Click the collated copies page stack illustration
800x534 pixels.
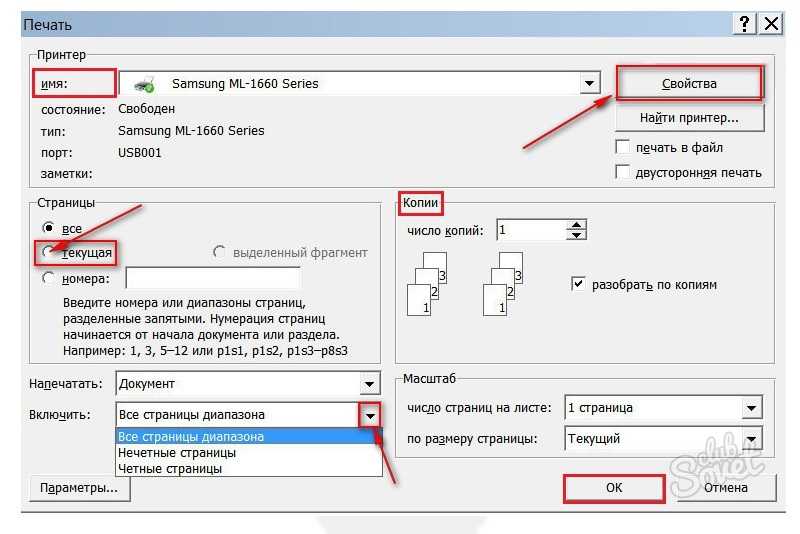coord(427,284)
